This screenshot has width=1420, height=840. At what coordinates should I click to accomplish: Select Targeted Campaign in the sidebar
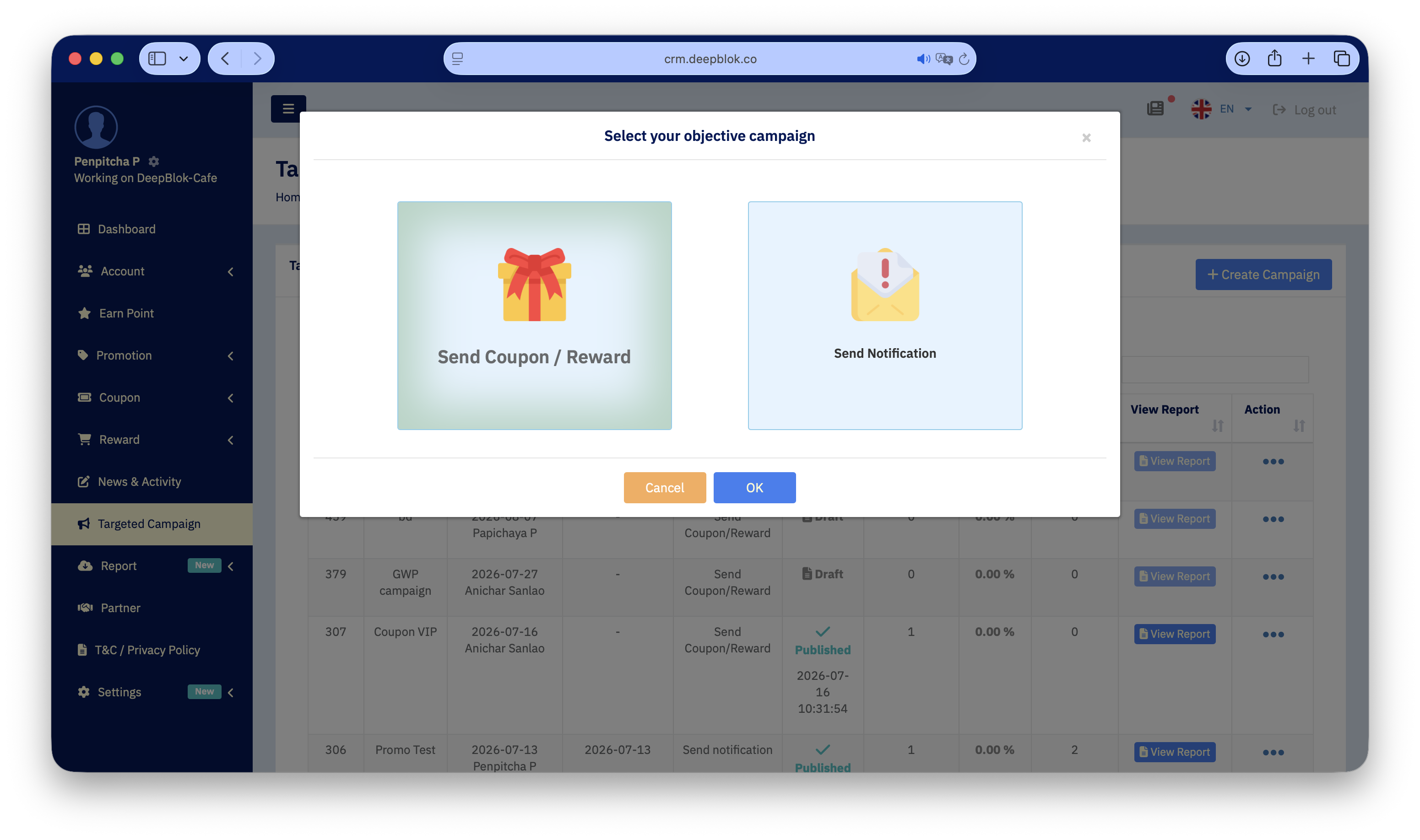coord(152,523)
